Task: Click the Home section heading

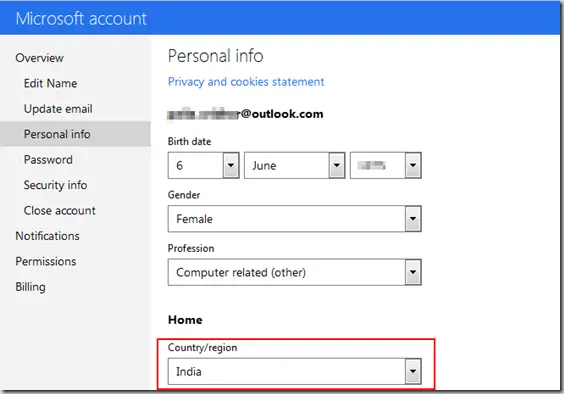Action: point(185,320)
